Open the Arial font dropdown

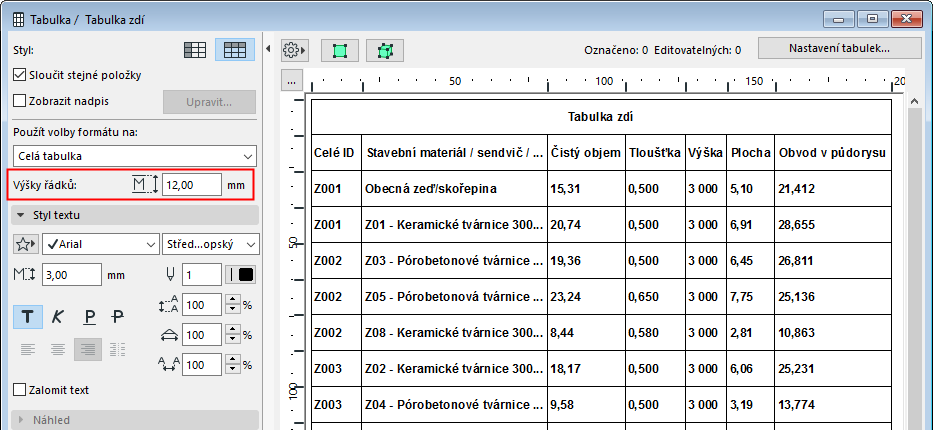(x=101, y=244)
